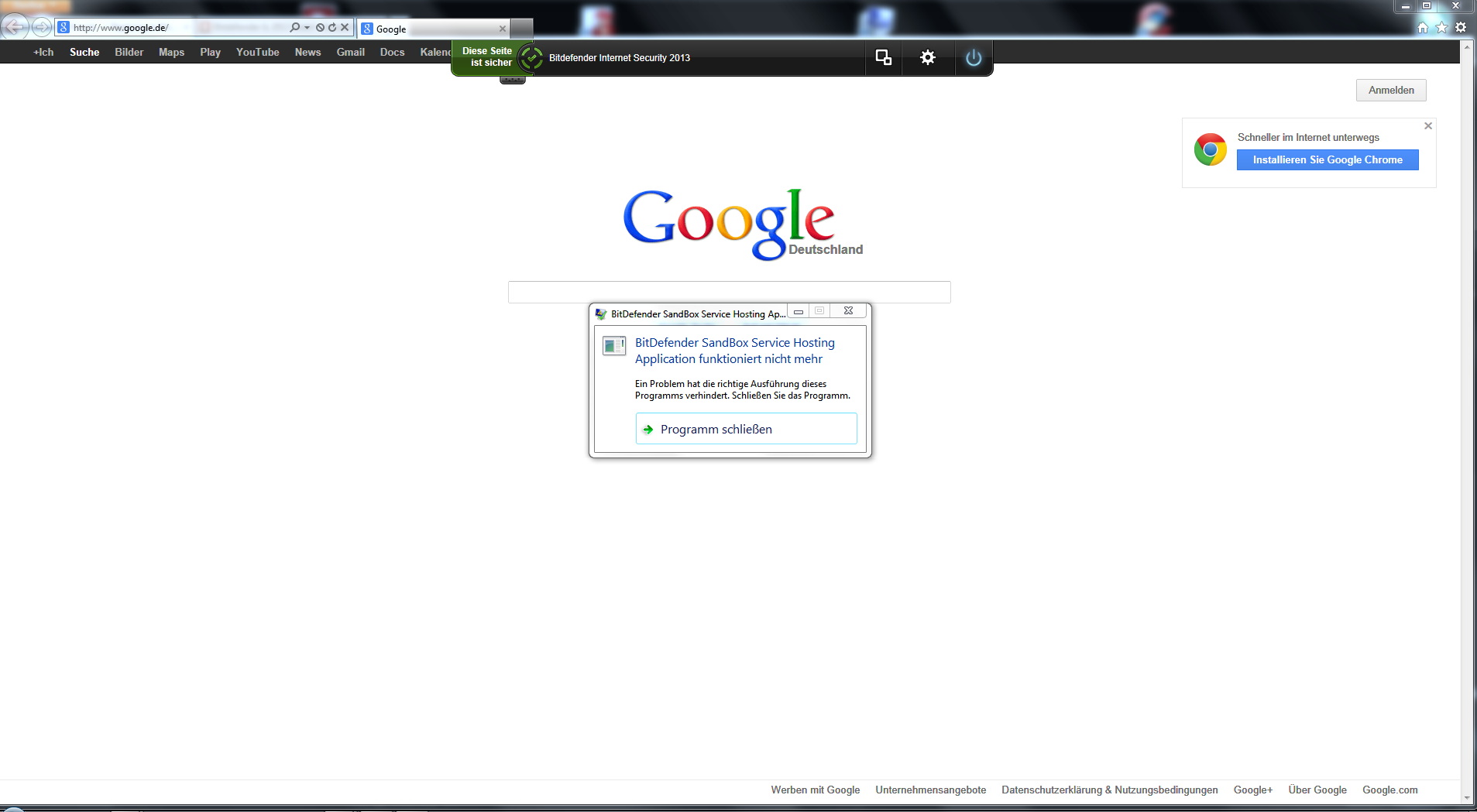
Task: Go back with the browser Back arrow
Action: pyautogui.click(x=15, y=27)
